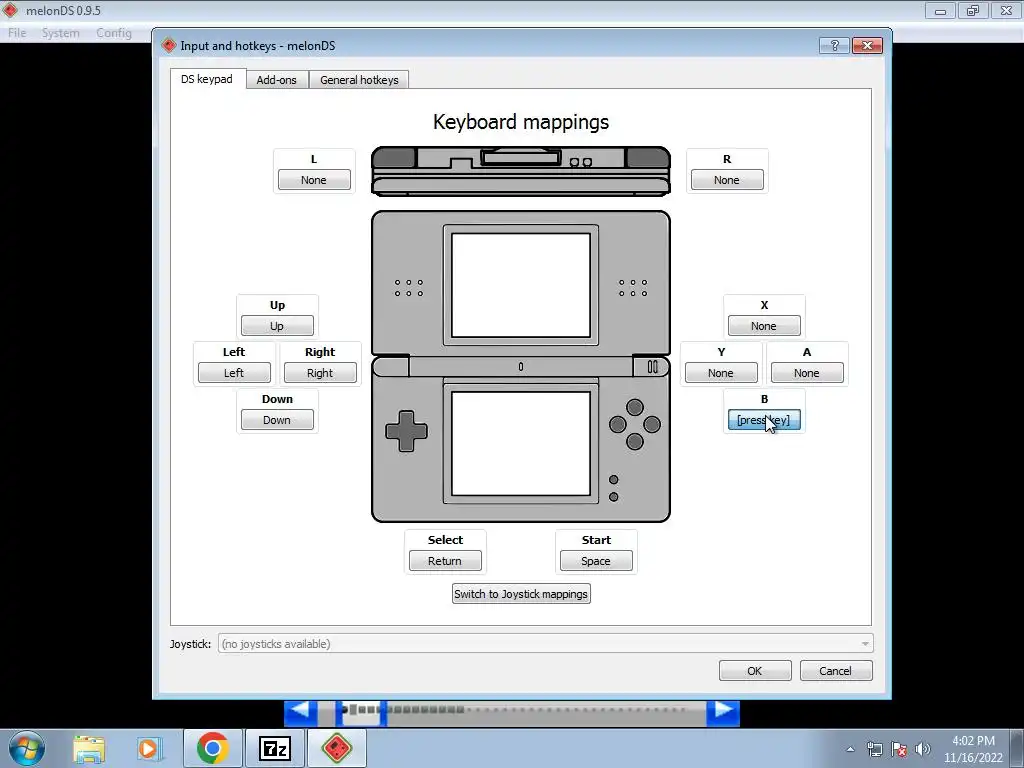Click the clock showing 4:02 PM

pyautogui.click(x=973, y=741)
